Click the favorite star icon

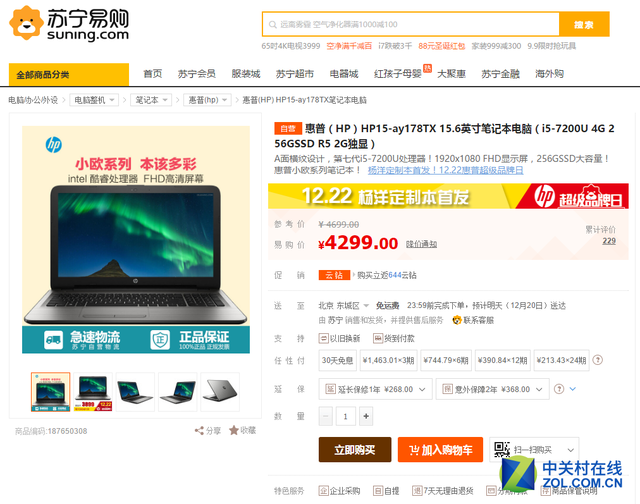tap(234, 430)
